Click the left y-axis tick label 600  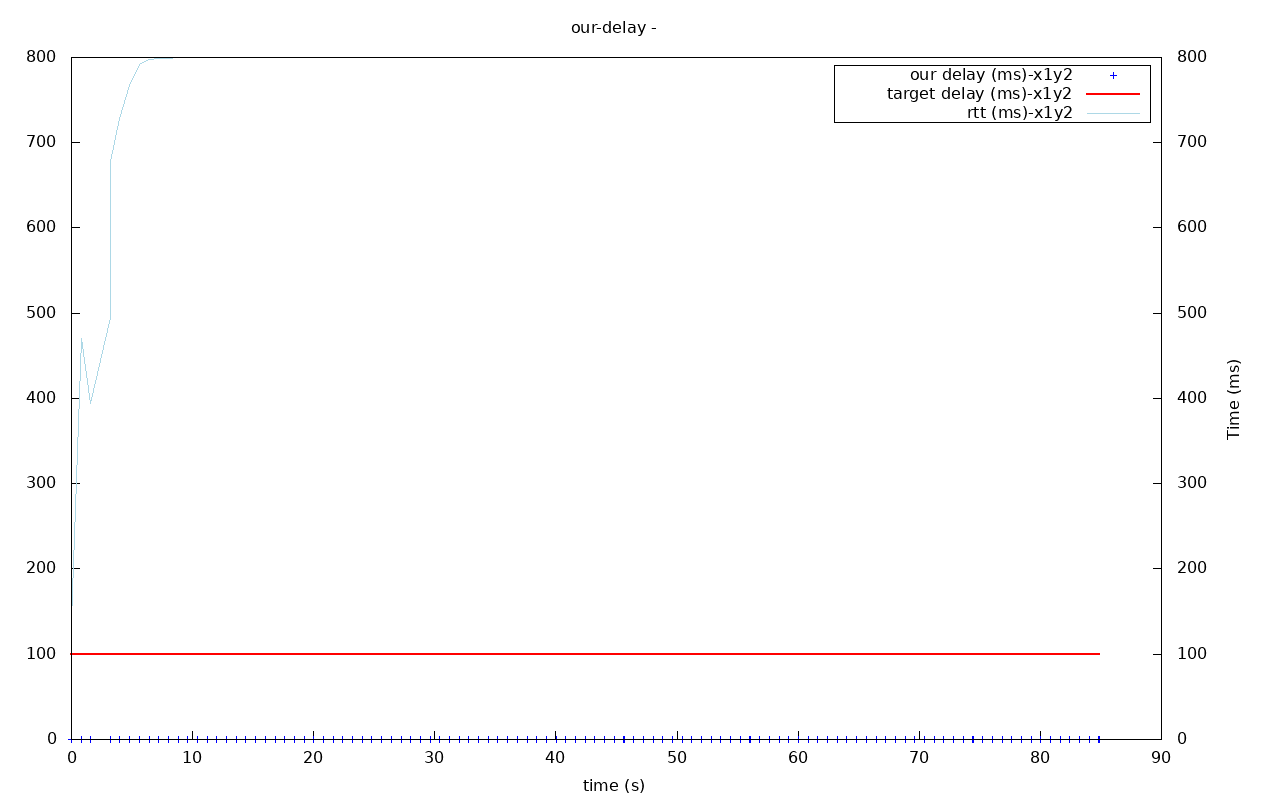tap(41, 227)
